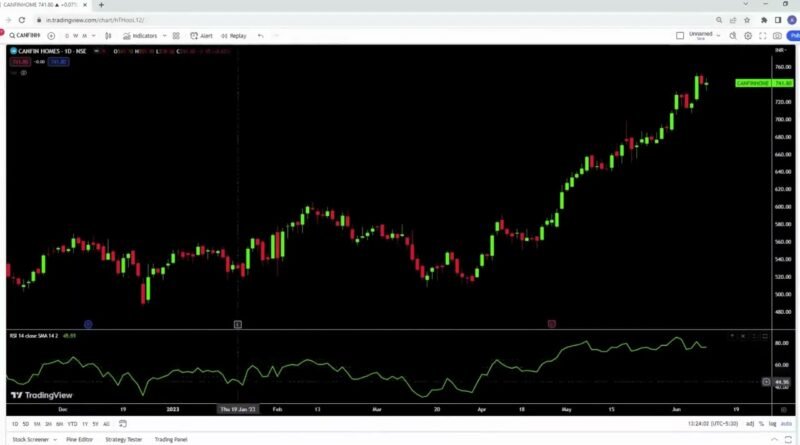Select the D daily interval
The image size is (800, 445).
(67, 36)
